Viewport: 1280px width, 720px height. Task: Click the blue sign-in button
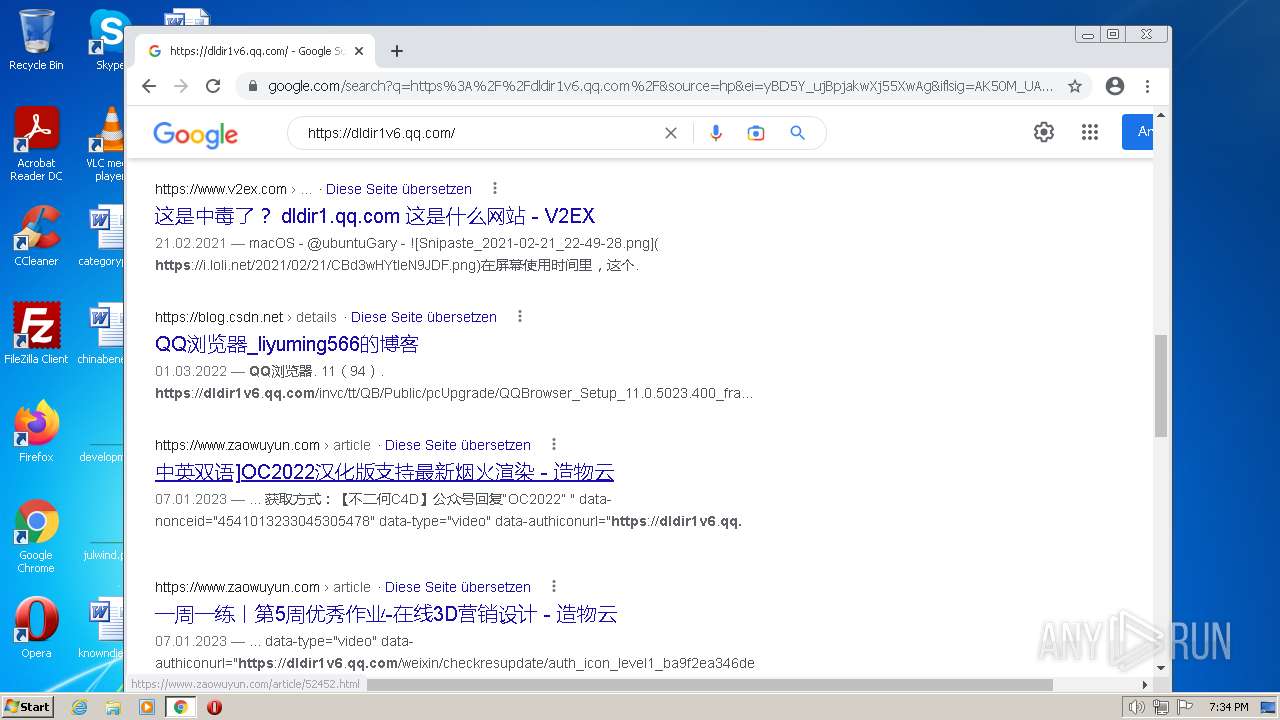coord(1138,132)
